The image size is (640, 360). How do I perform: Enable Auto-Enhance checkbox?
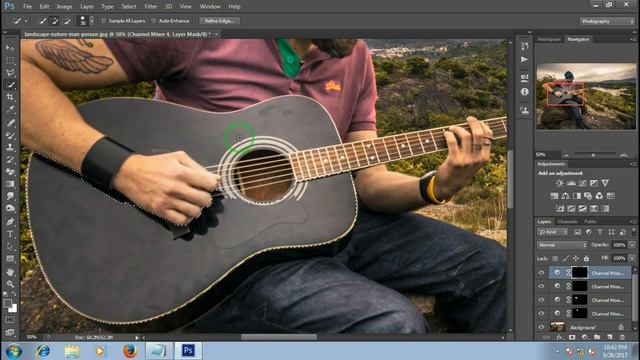click(x=153, y=21)
